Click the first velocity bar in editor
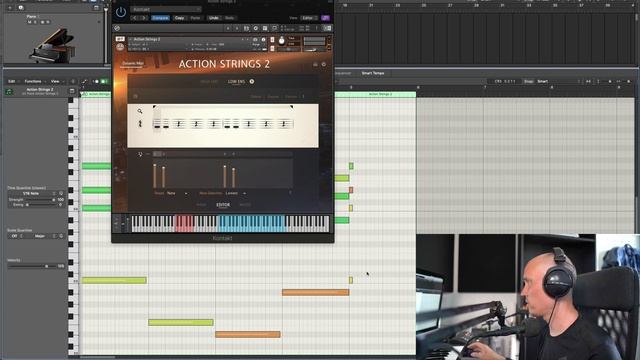The image size is (640, 360). (x=155, y=176)
